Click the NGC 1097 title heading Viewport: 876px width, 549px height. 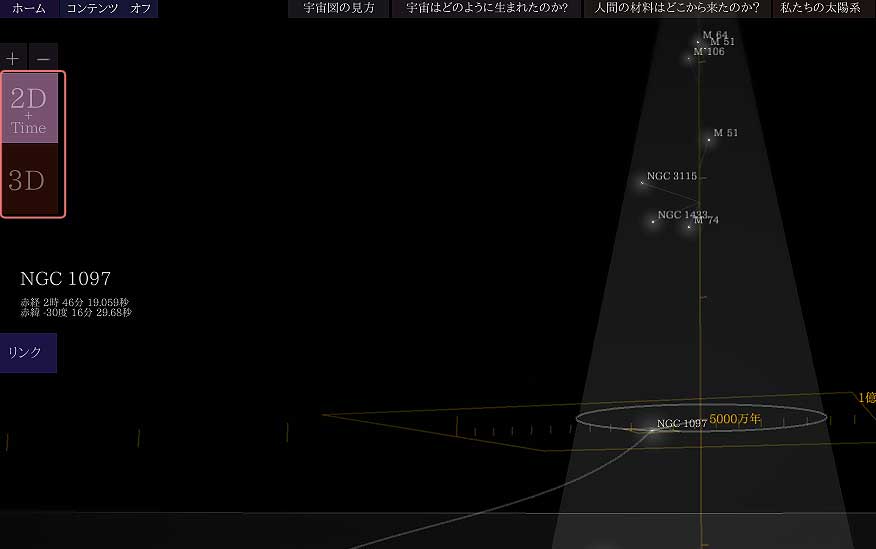coord(65,278)
